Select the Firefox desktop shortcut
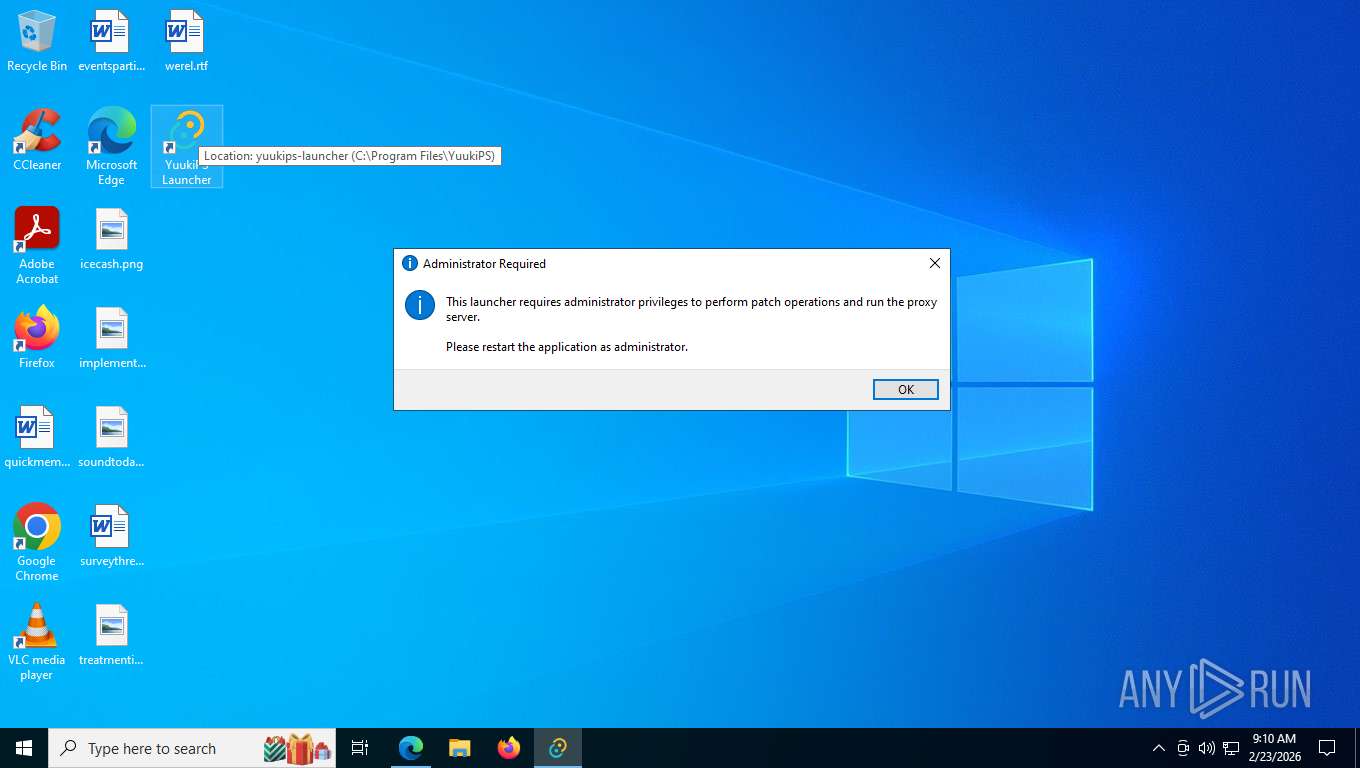The width and height of the screenshot is (1360, 768). (37, 338)
